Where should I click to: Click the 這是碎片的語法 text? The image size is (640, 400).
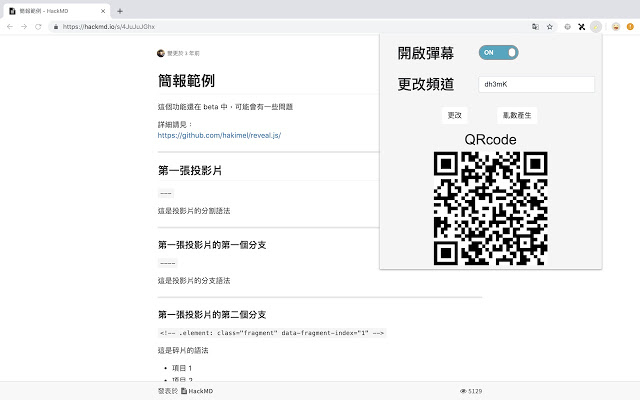(183, 350)
